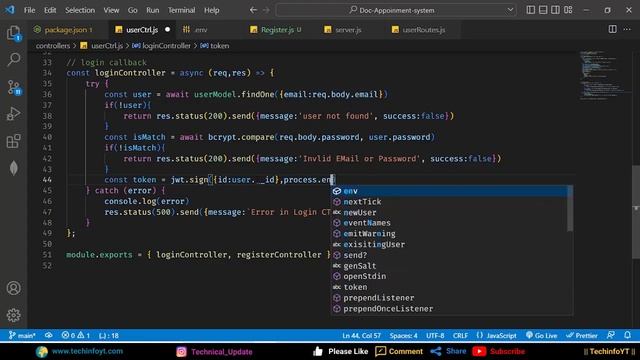Click the Prettier status bar item
This screenshot has height=360, width=640.
click(582, 336)
